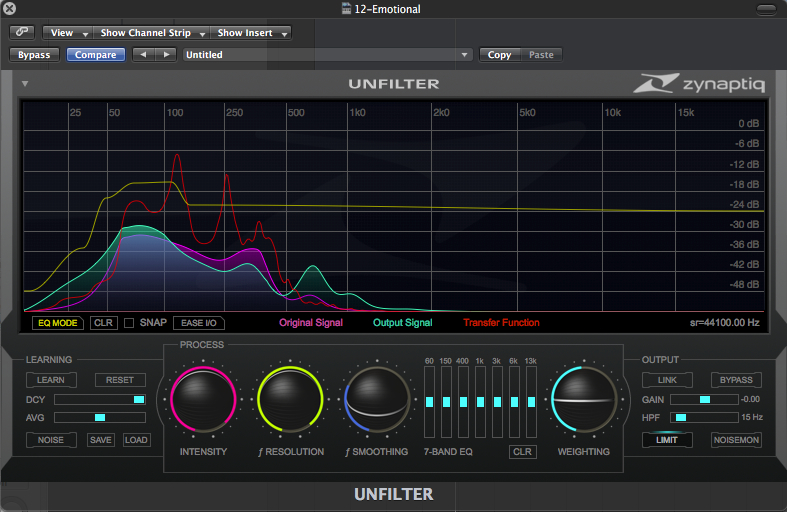Click the link chain icon button
Screen dimensions: 787x512
click(x=22, y=32)
